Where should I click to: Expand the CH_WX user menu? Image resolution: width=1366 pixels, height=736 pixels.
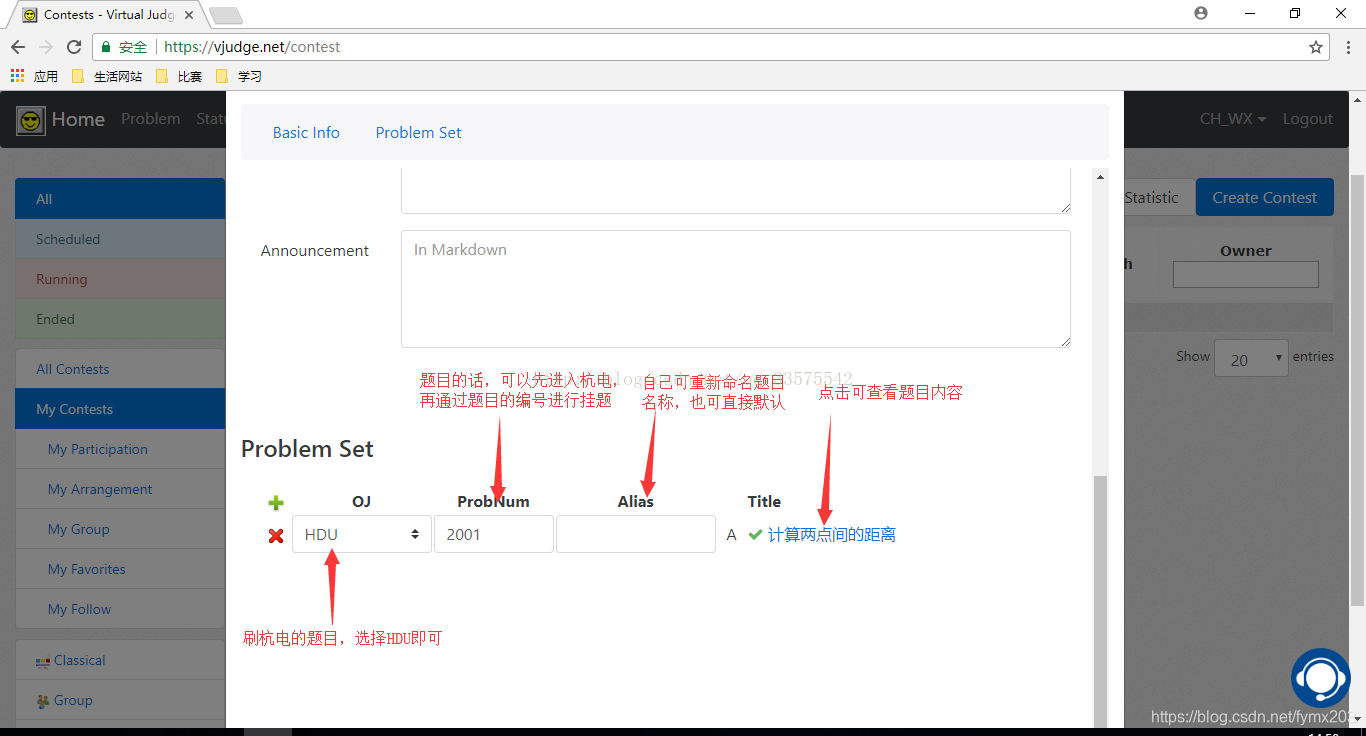click(1233, 119)
